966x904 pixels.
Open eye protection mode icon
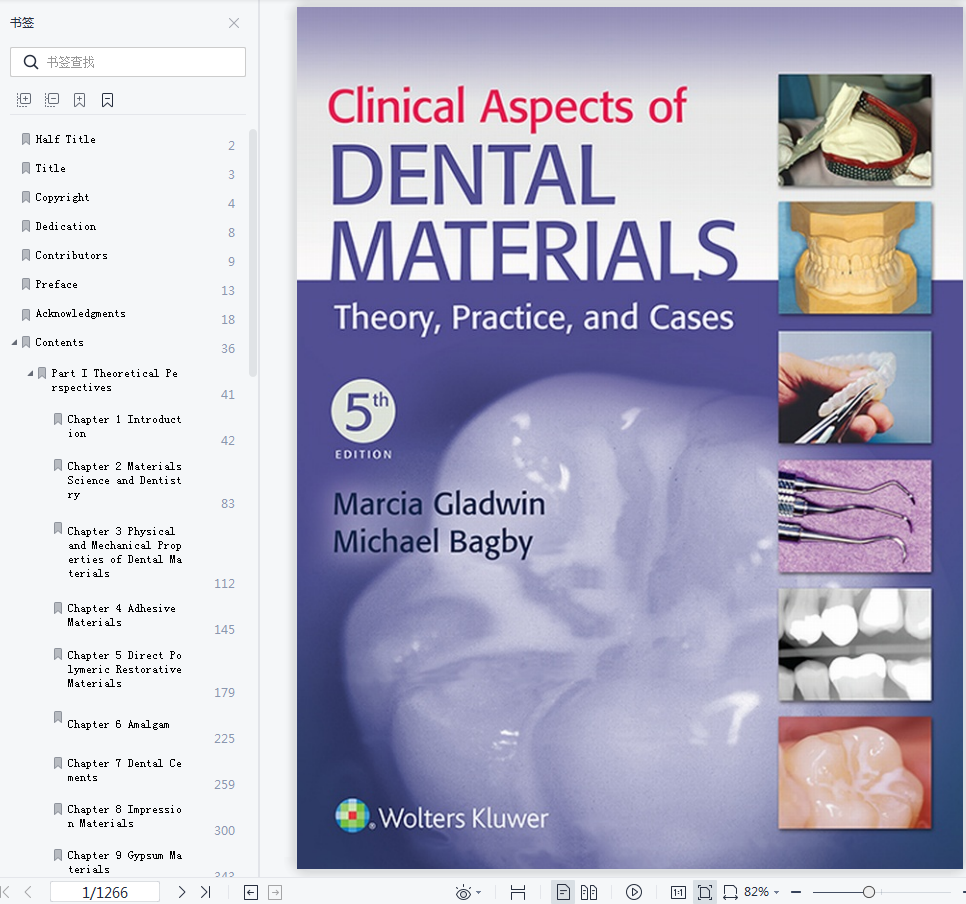[x=463, y=892]
